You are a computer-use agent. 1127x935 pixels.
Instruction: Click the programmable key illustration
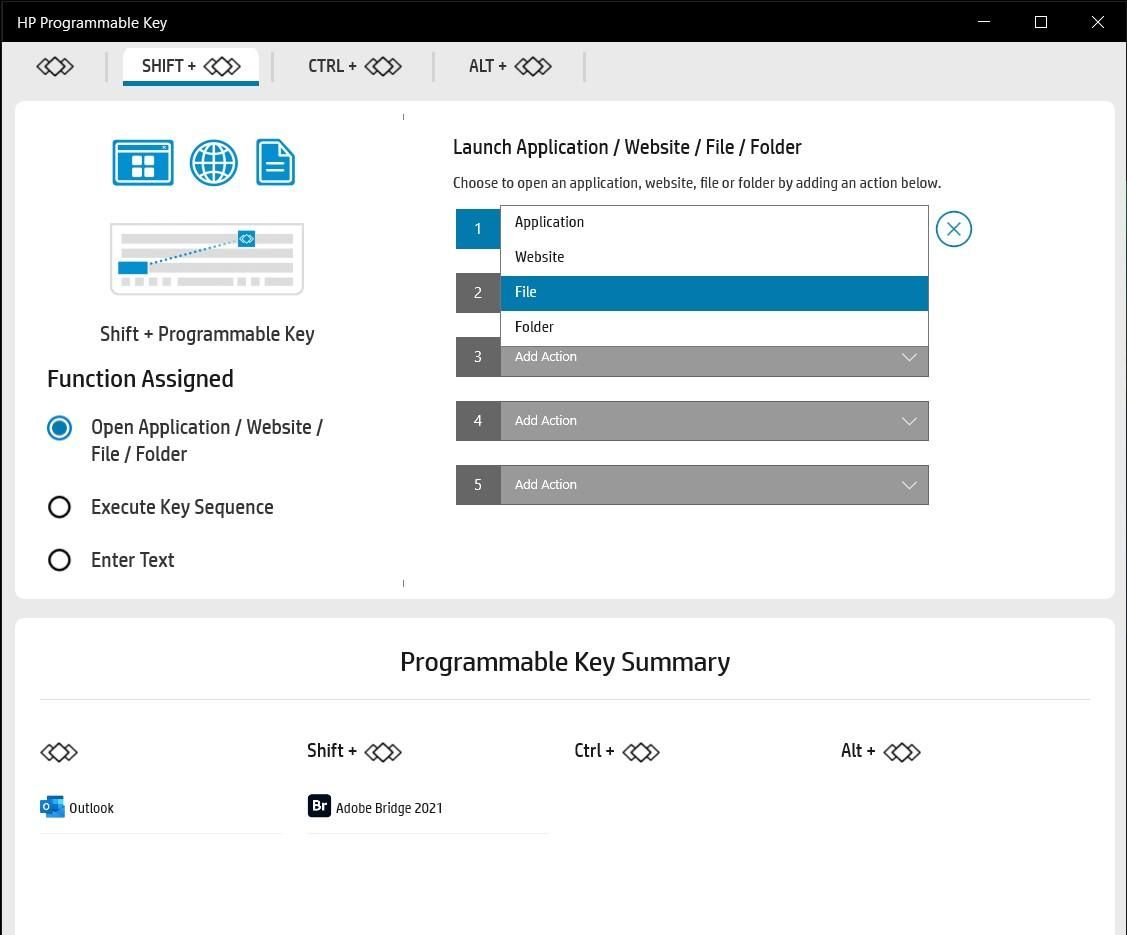tap(207, 257)
